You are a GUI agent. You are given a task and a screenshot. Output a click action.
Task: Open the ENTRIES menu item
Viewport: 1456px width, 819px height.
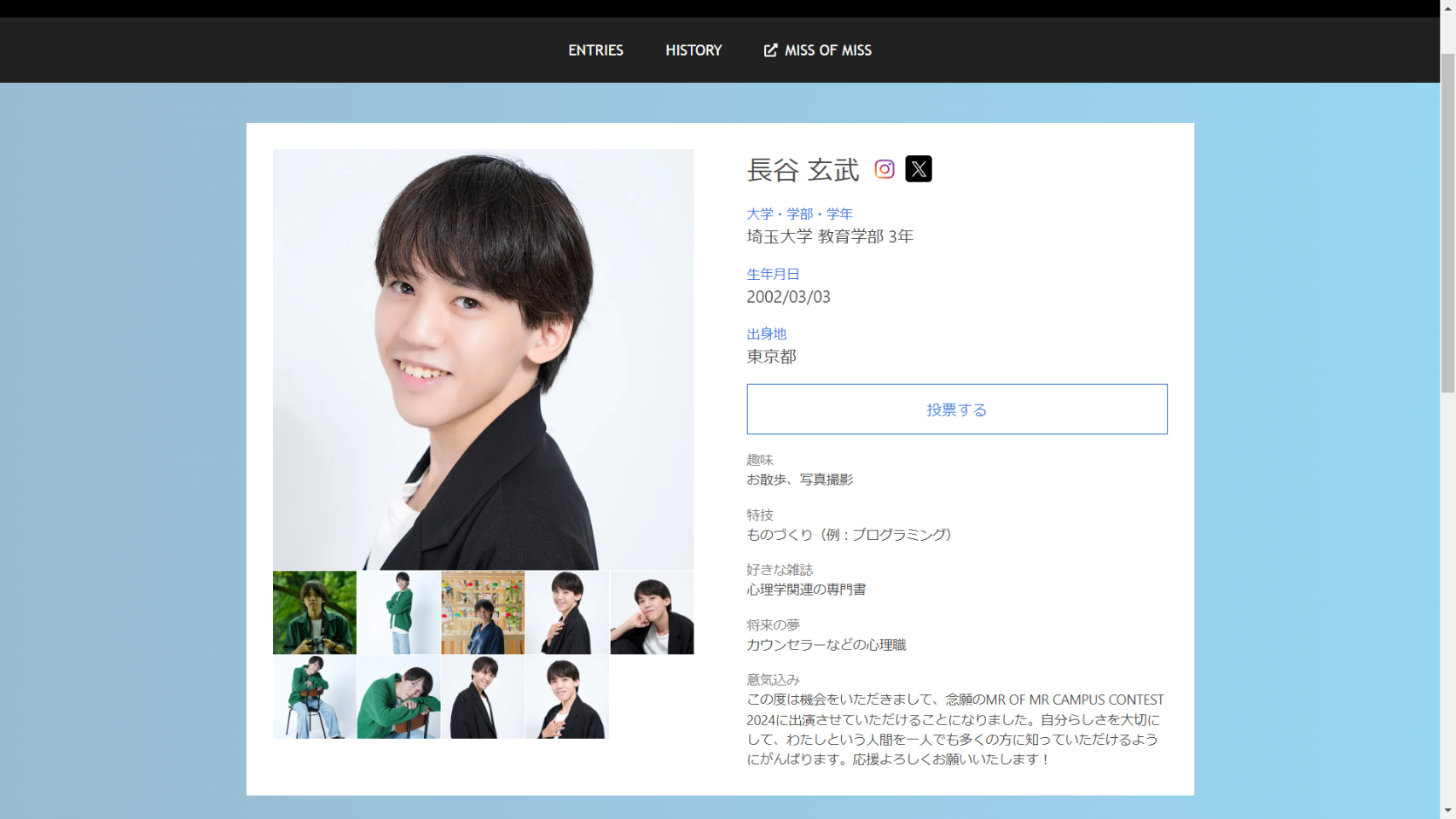595,50
